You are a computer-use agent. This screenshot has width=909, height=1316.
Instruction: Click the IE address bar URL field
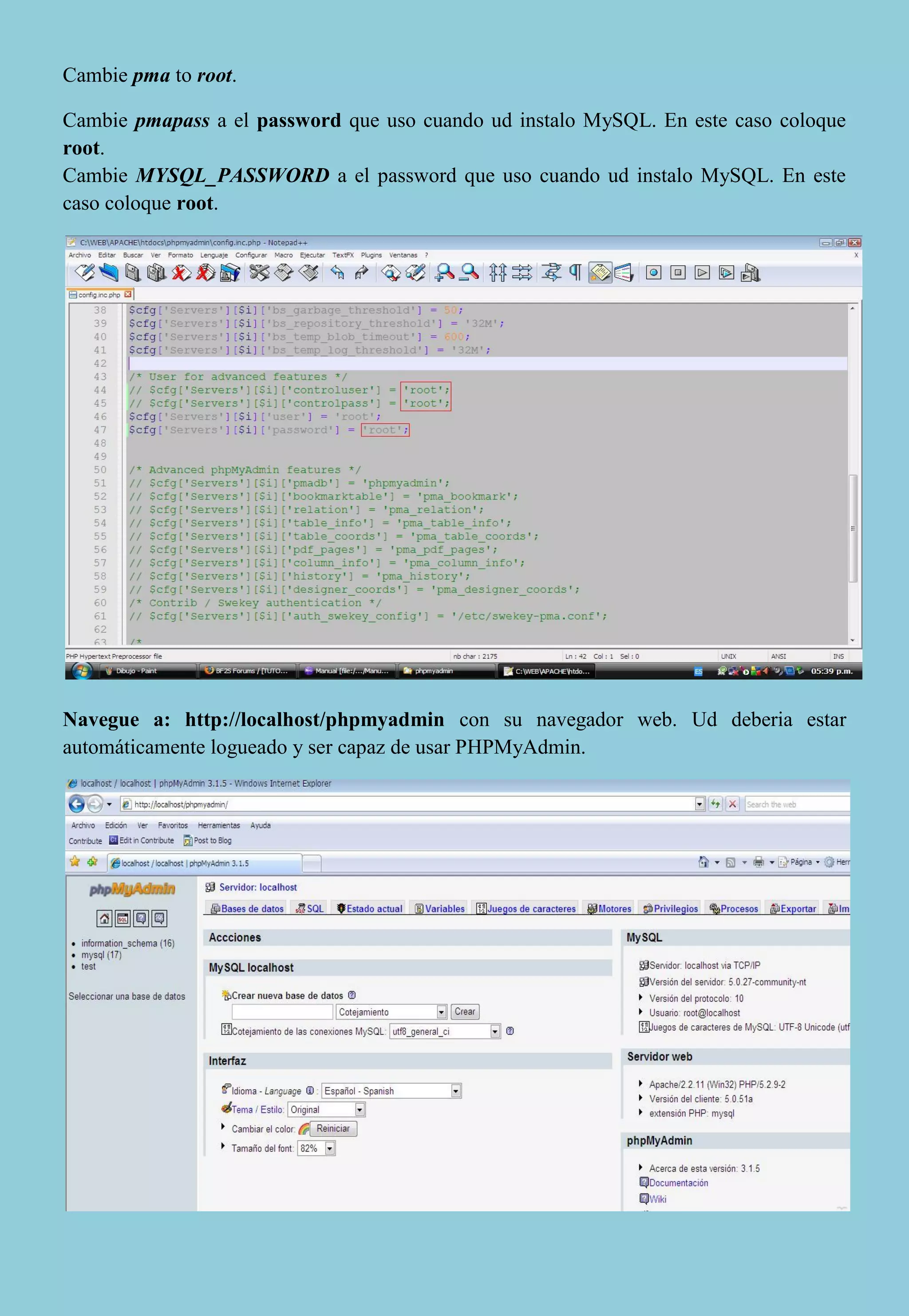click(408, 804)
